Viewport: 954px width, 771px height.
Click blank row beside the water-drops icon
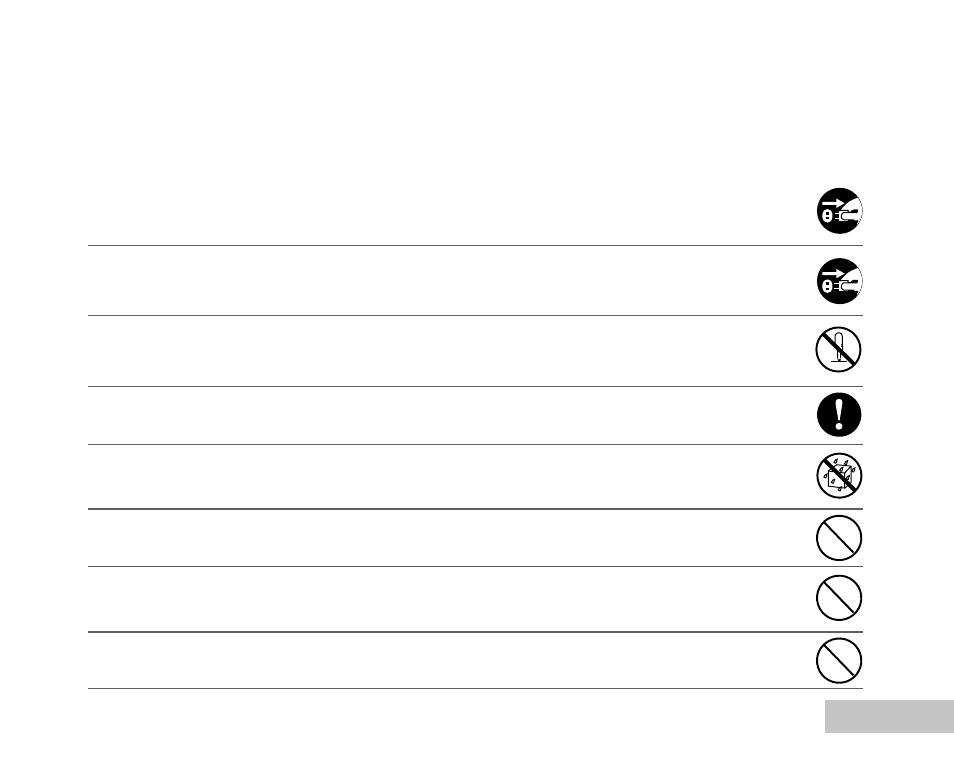tap(451, 476)
